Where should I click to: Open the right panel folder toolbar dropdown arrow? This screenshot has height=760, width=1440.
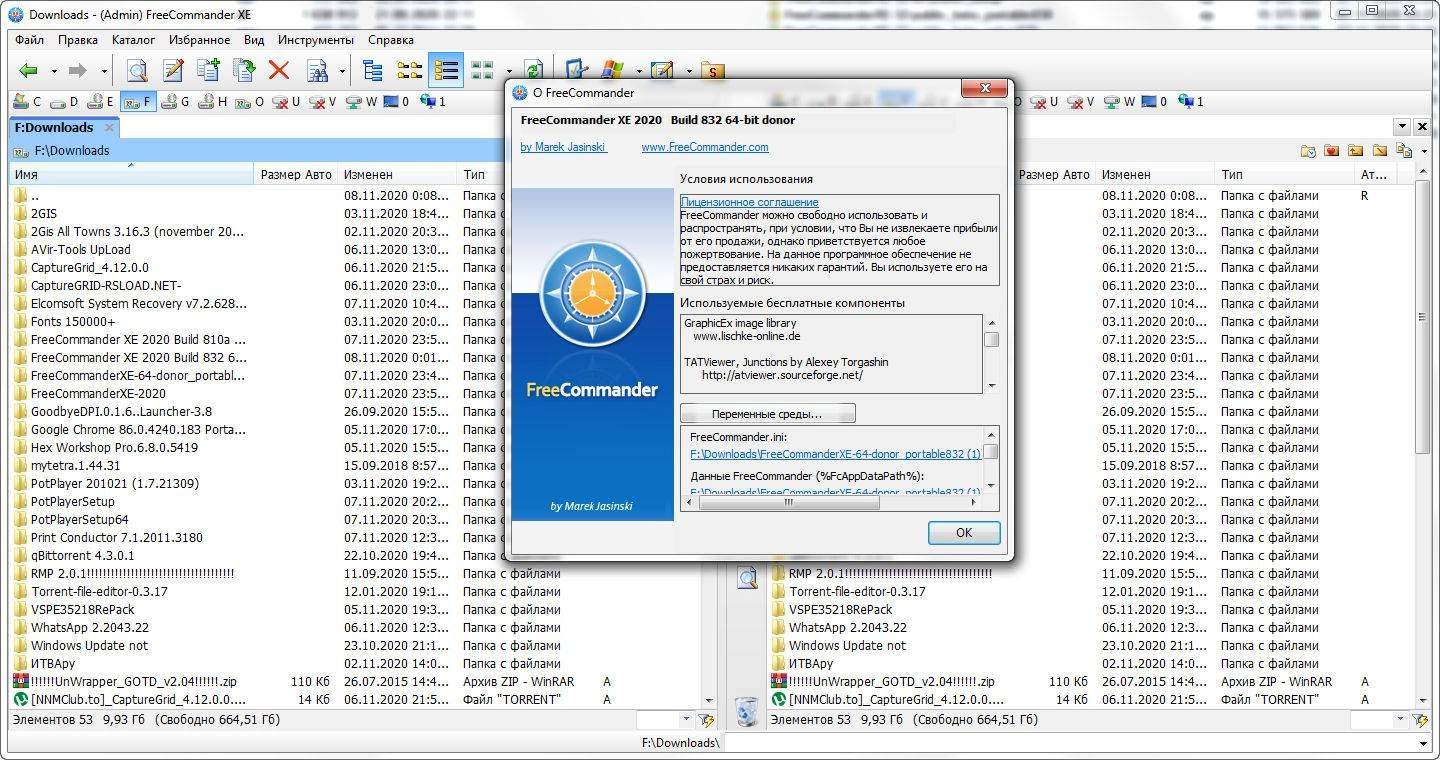coord(1423,152)
